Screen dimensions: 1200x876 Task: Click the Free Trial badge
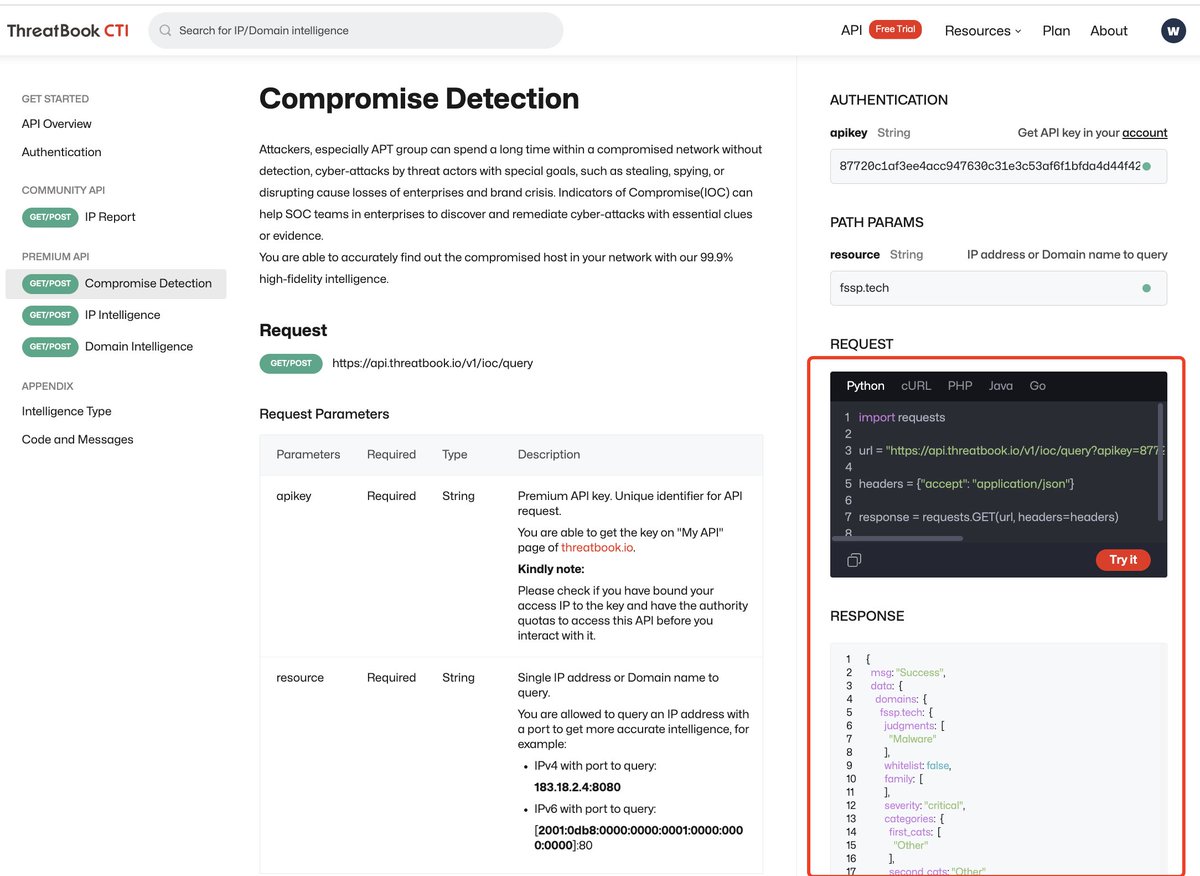point(895,30)
